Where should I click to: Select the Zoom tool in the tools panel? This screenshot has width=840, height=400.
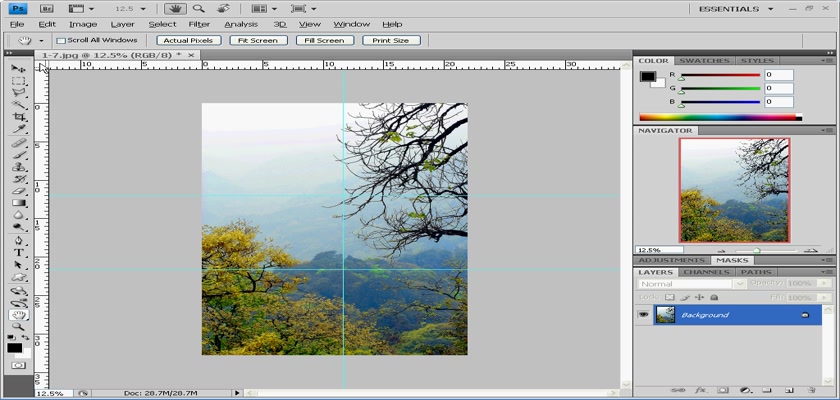(x=19, y=328)
